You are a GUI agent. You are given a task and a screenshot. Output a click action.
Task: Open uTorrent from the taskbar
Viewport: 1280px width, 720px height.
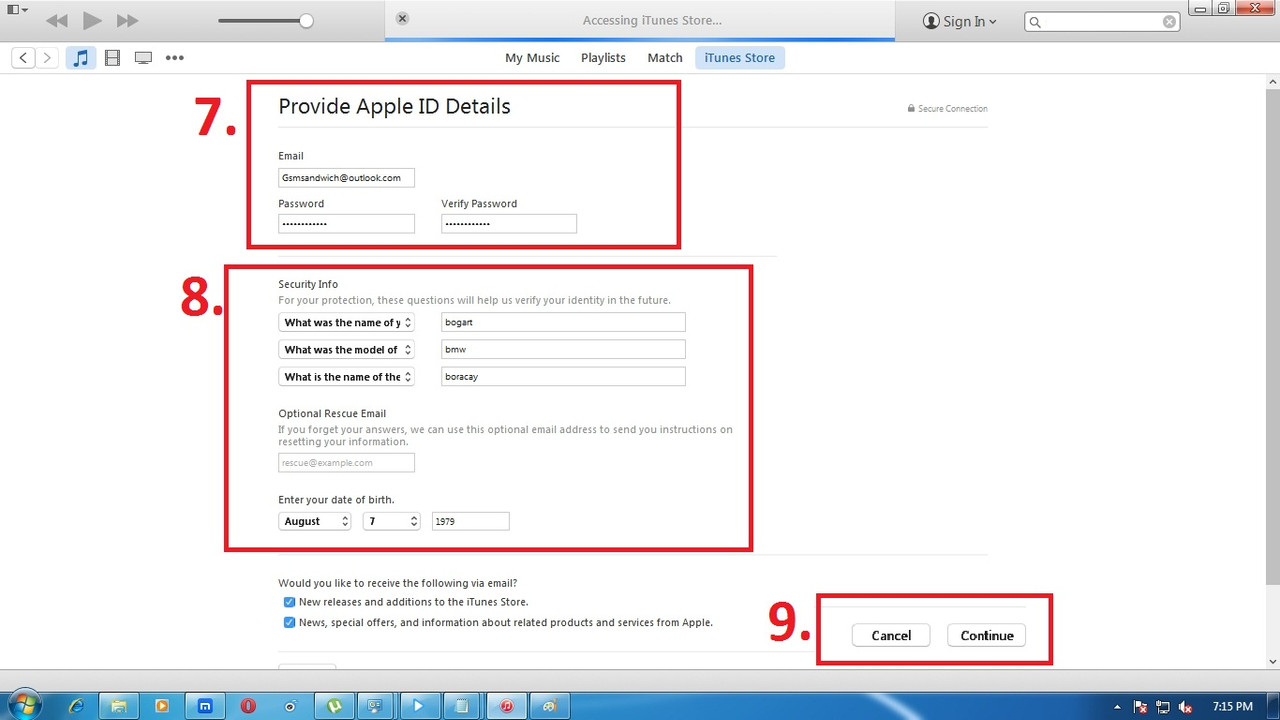334,705
